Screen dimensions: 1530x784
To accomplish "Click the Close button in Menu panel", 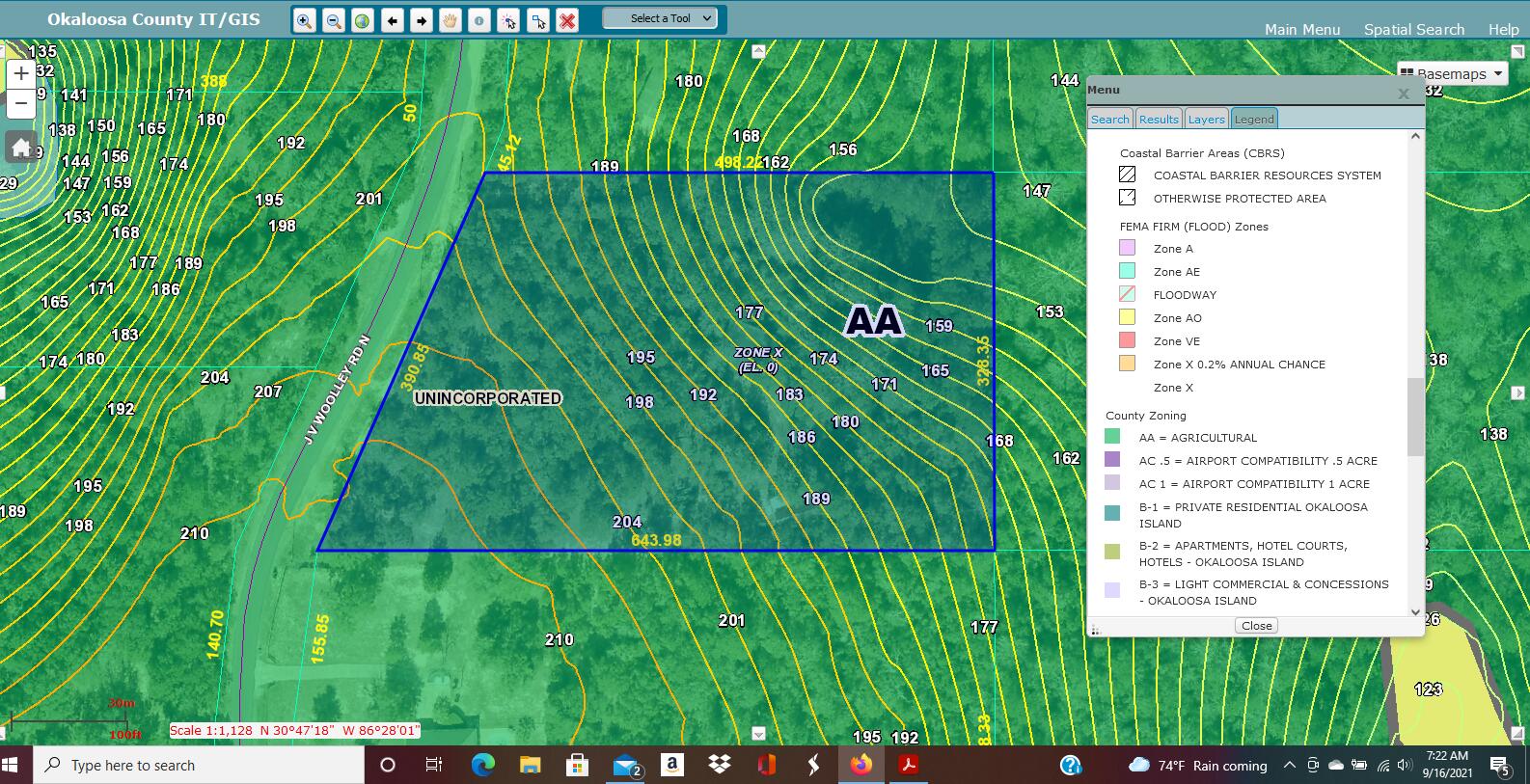I will 1256,625.
